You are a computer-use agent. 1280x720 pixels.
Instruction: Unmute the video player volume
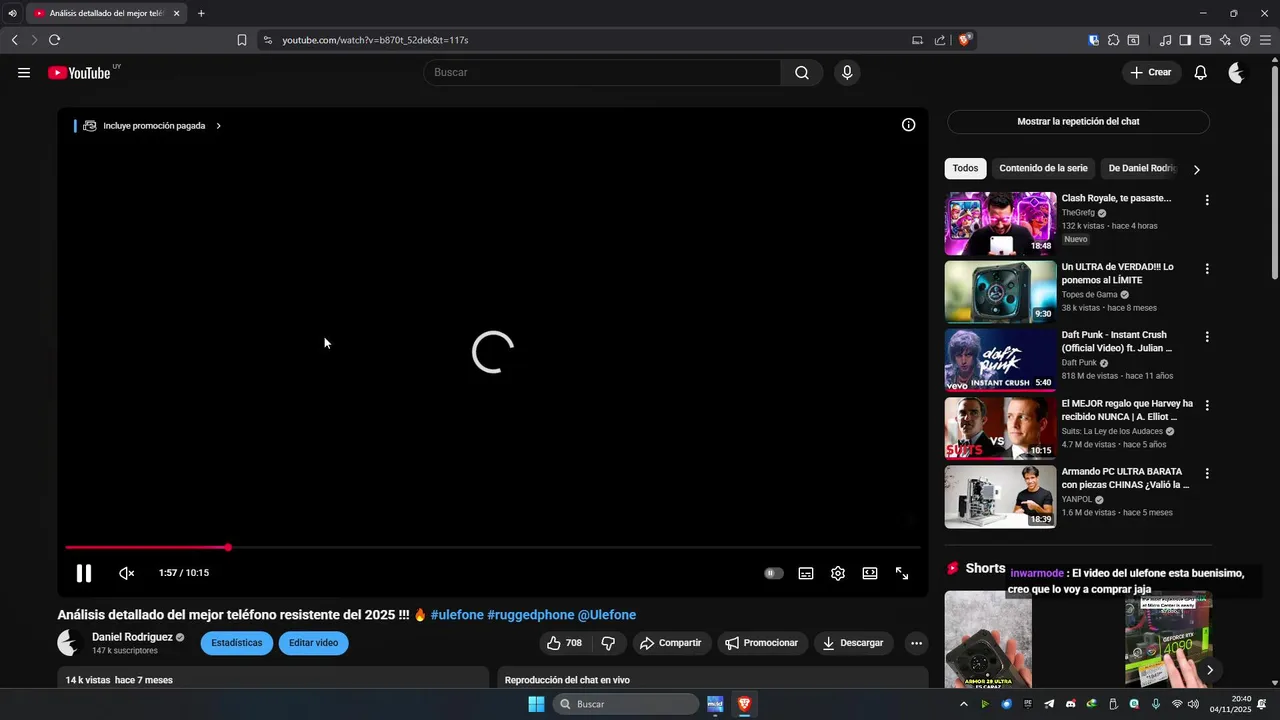coord(127,573)
